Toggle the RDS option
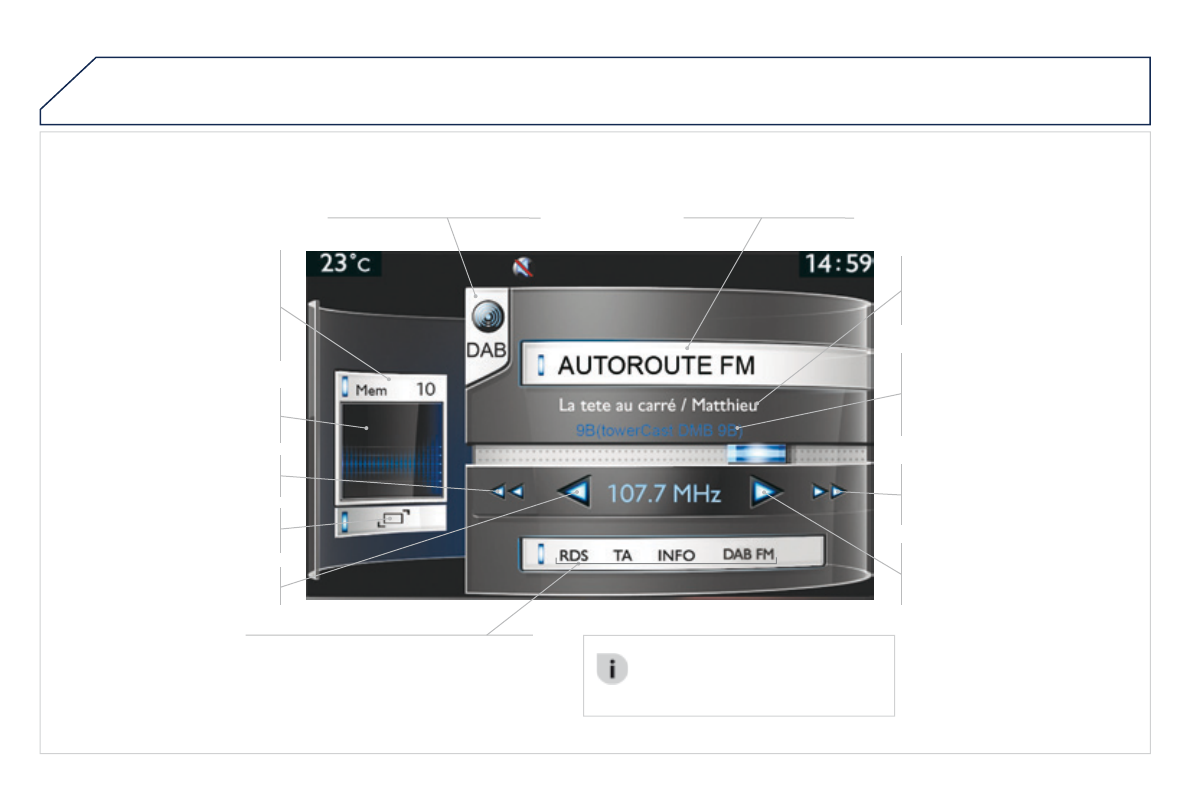This screenshot has width=1191, height=794. pyautogui.click(x=574, y=555)
